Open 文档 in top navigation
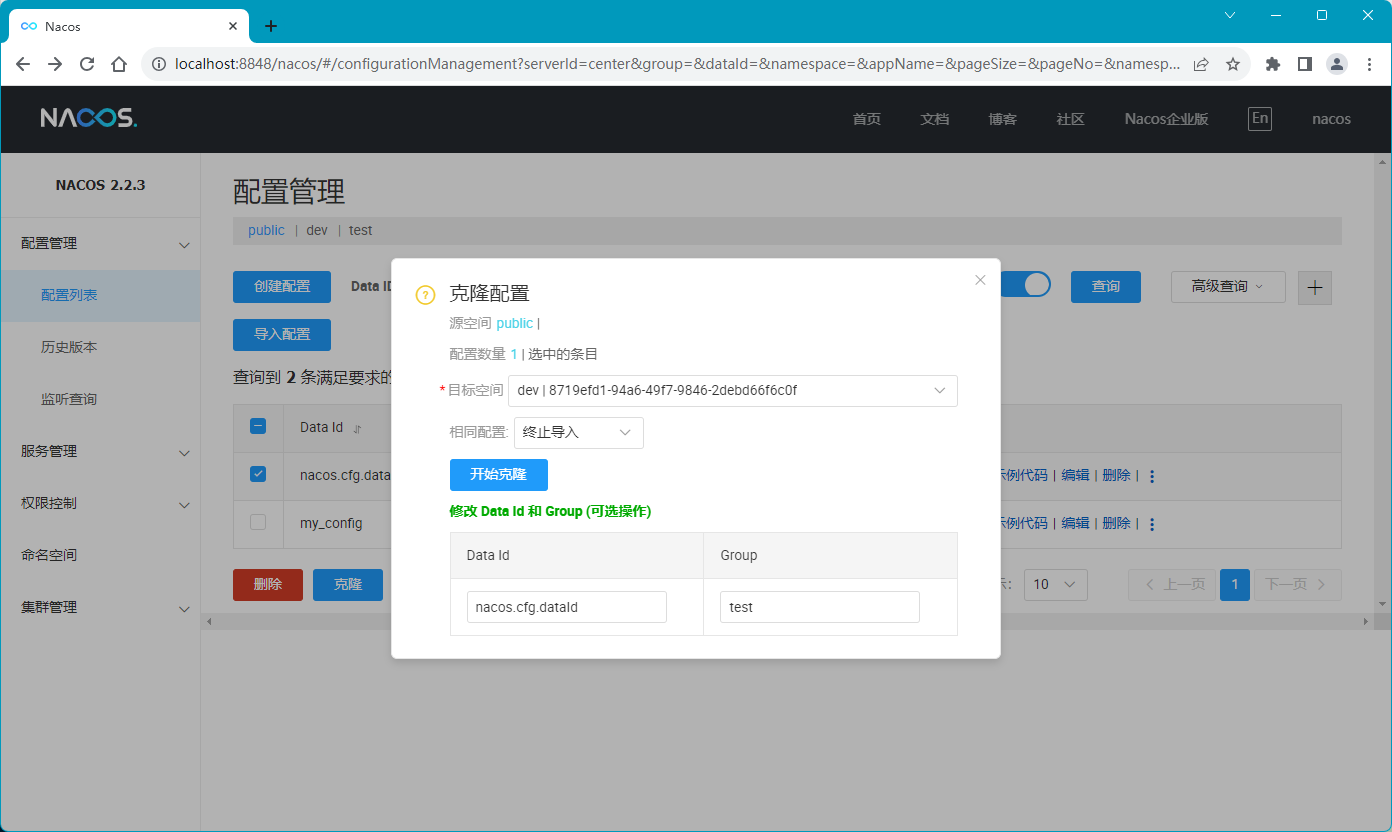The height and width of the screenshot is (832, 1392). pos(935,119)
